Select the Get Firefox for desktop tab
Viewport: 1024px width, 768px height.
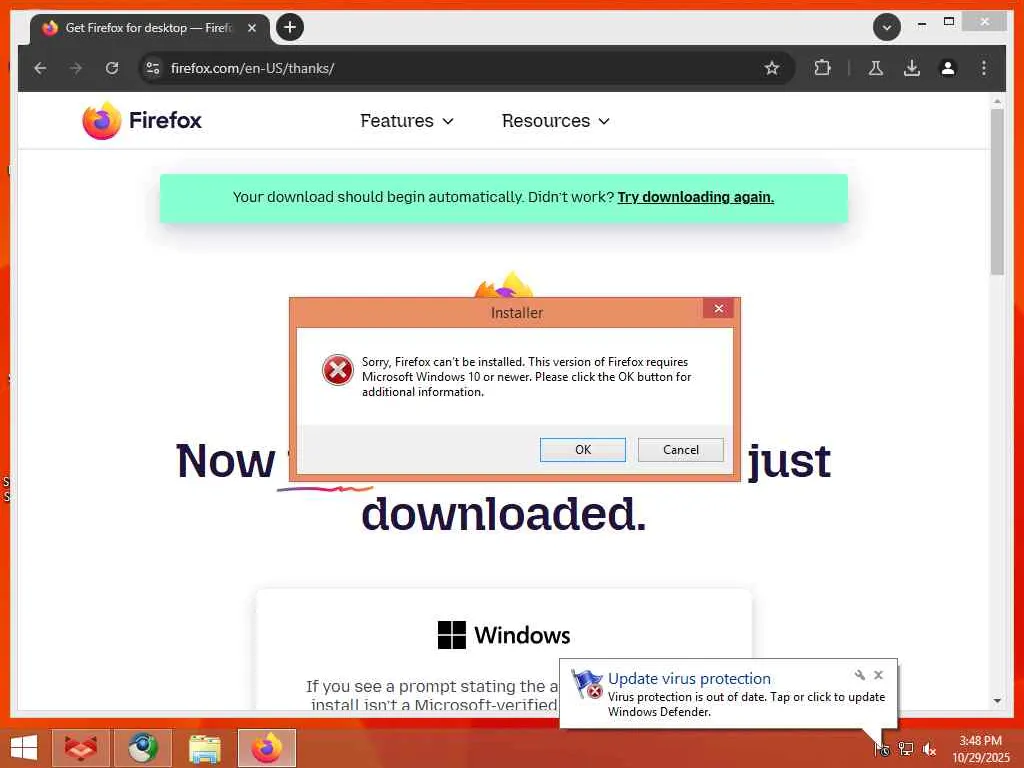coord(149,28)
